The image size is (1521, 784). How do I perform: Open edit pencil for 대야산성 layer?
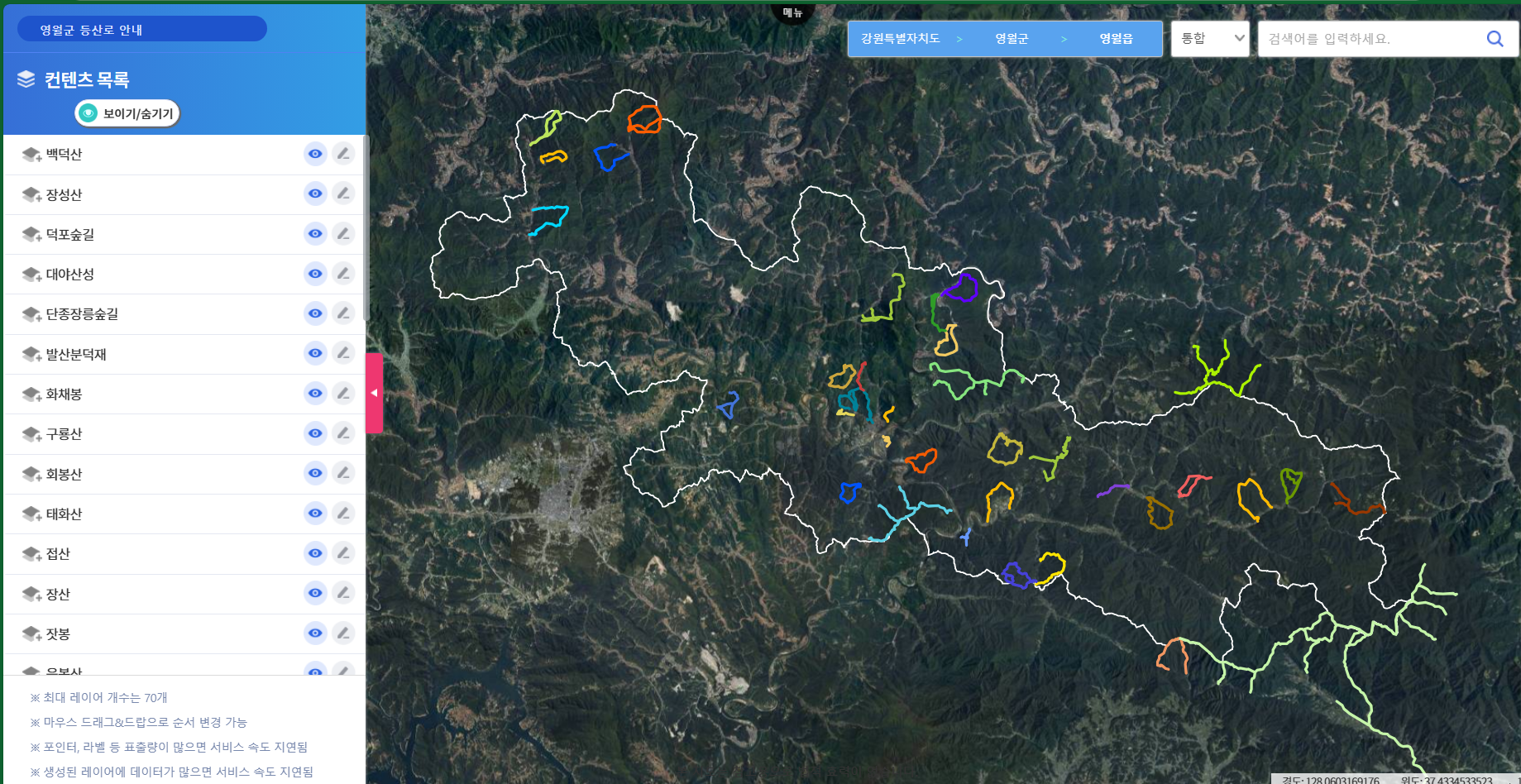point(343,274)
